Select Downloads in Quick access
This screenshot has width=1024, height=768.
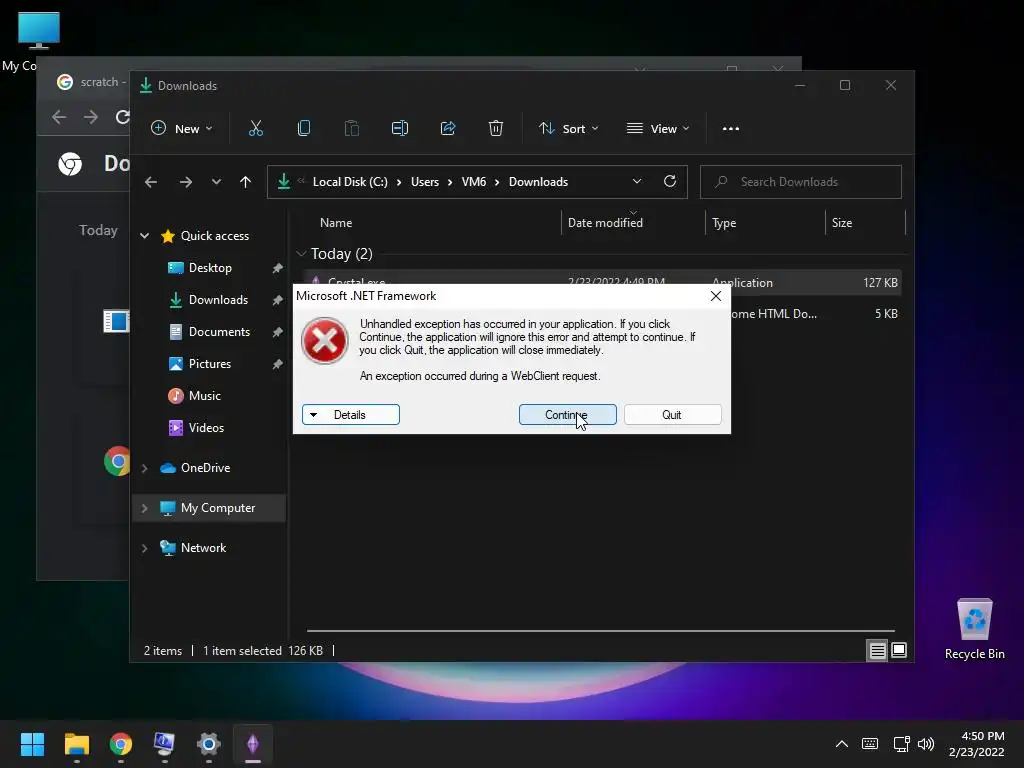(218, 300)
